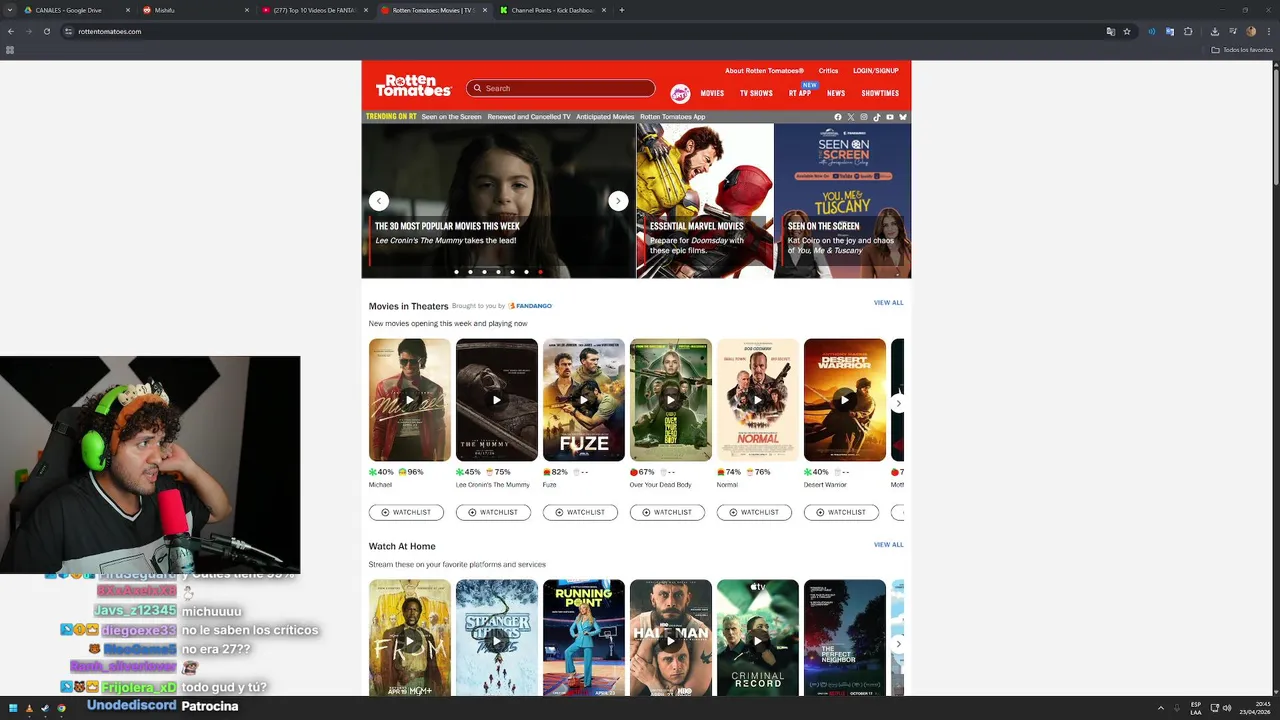The height and width of the screenshot is (720, 1280).
Task: Add Lee Cronin's The Mummy to watchlist
Action: point(493,512)
